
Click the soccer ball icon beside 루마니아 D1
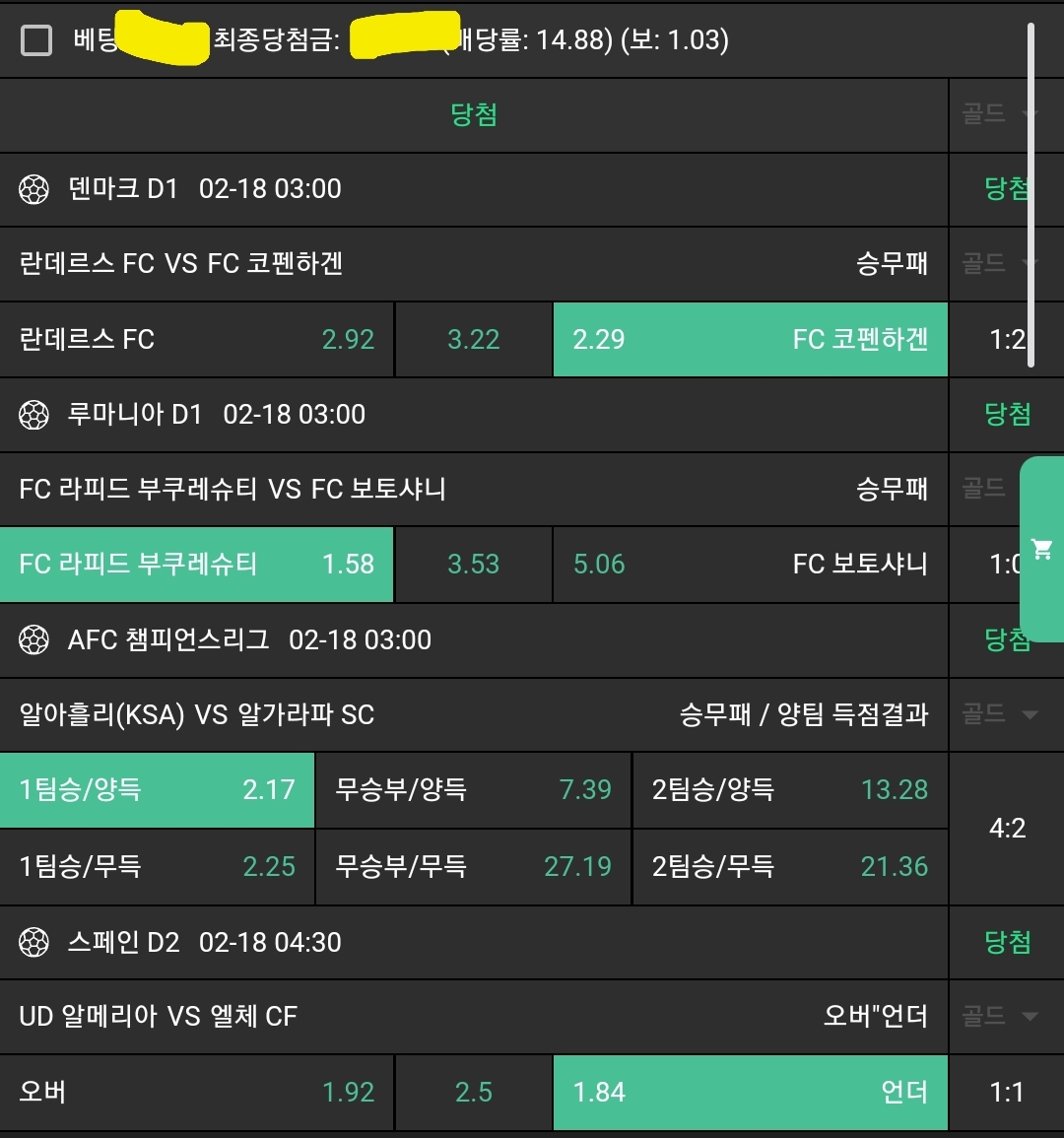33,415
